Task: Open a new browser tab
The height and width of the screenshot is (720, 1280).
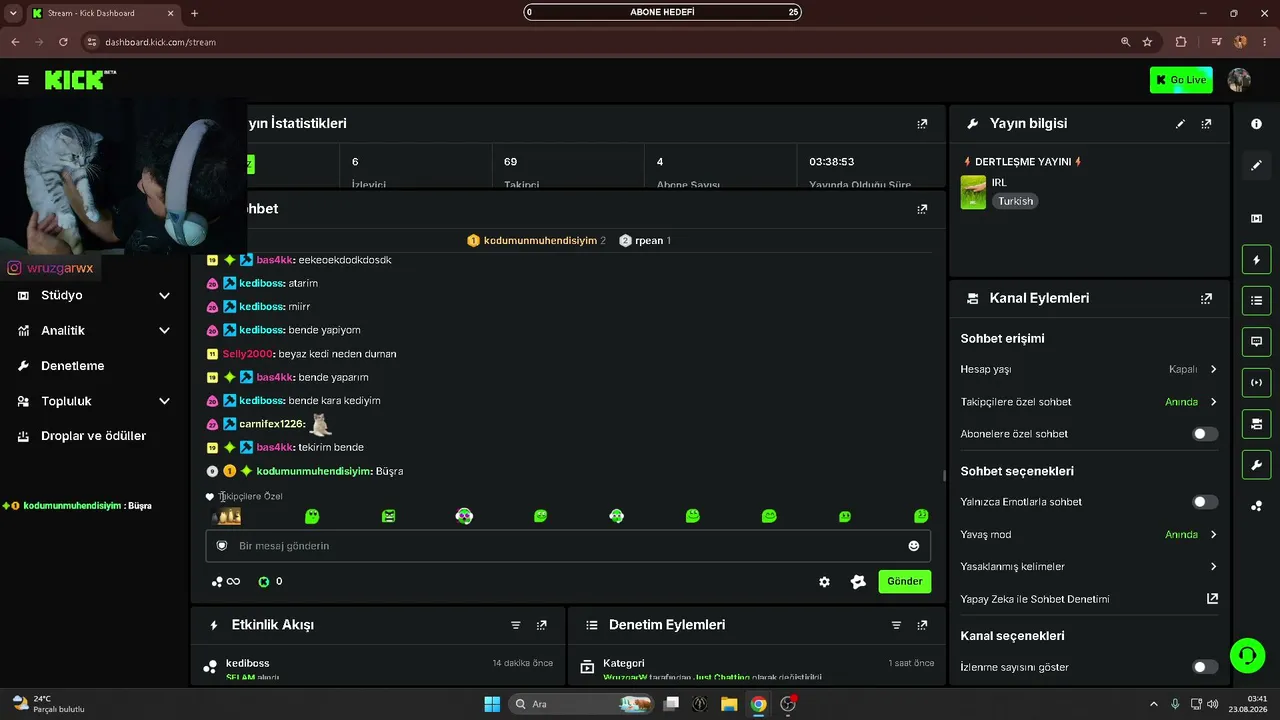Action: point(194,13)
